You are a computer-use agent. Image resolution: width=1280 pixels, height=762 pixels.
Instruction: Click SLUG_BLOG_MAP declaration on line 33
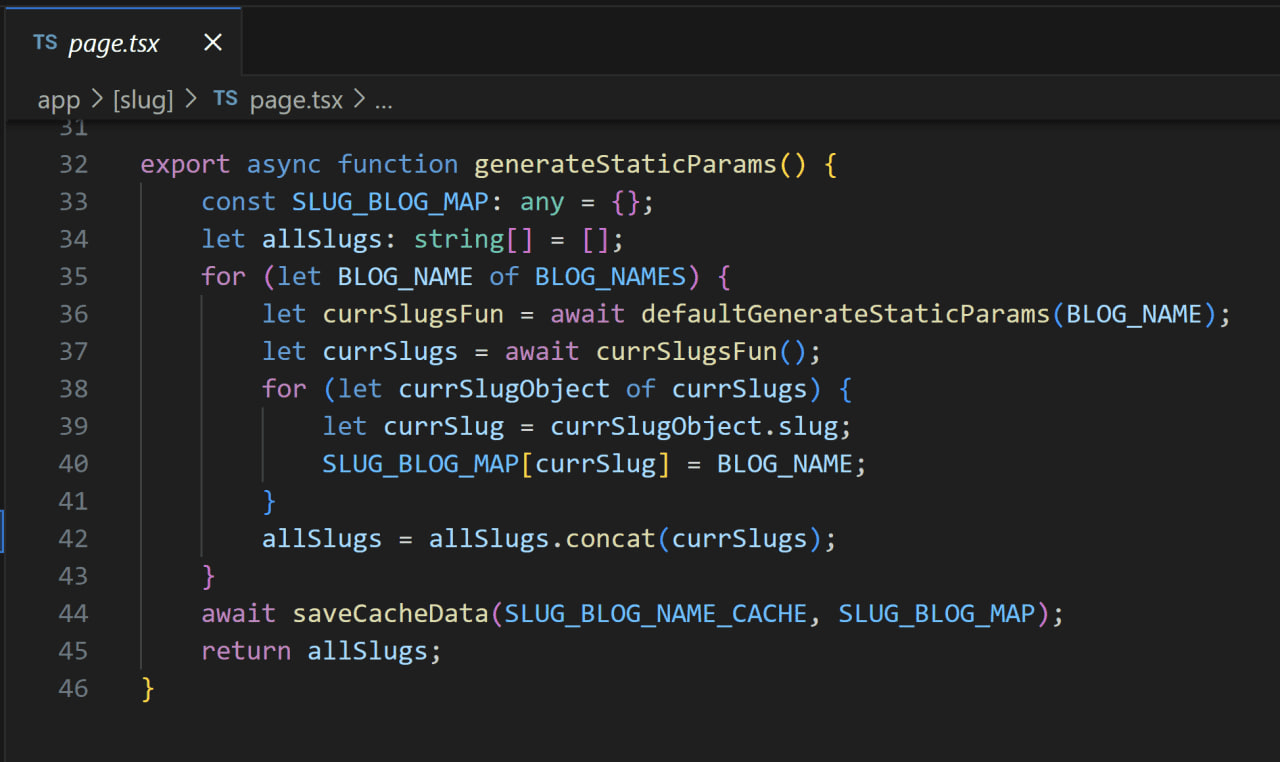[390, 202]
